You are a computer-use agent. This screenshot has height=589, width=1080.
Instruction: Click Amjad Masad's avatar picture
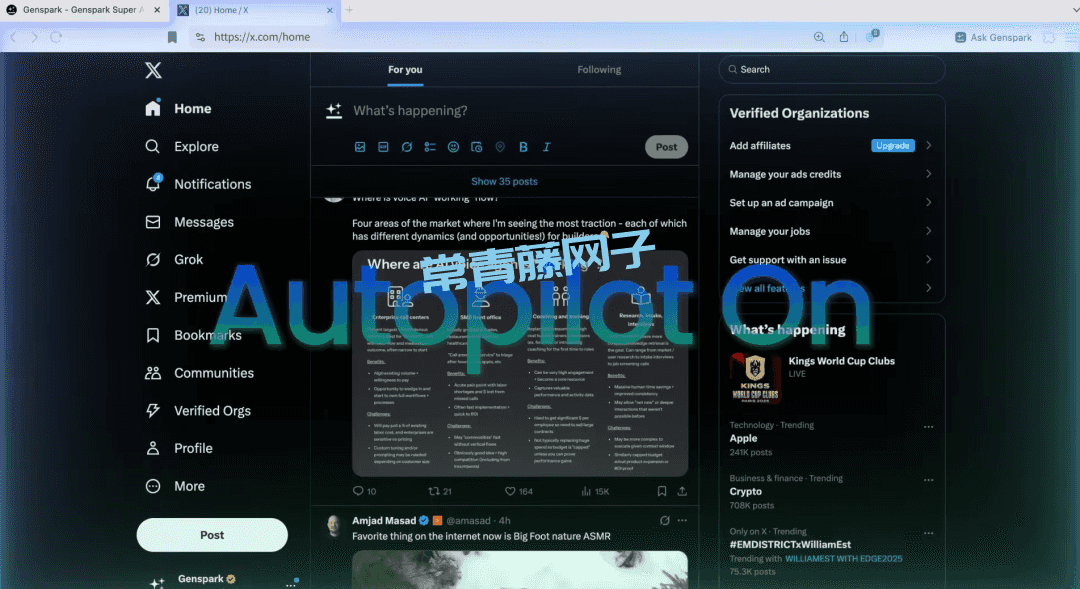click(x=334, y=526)
